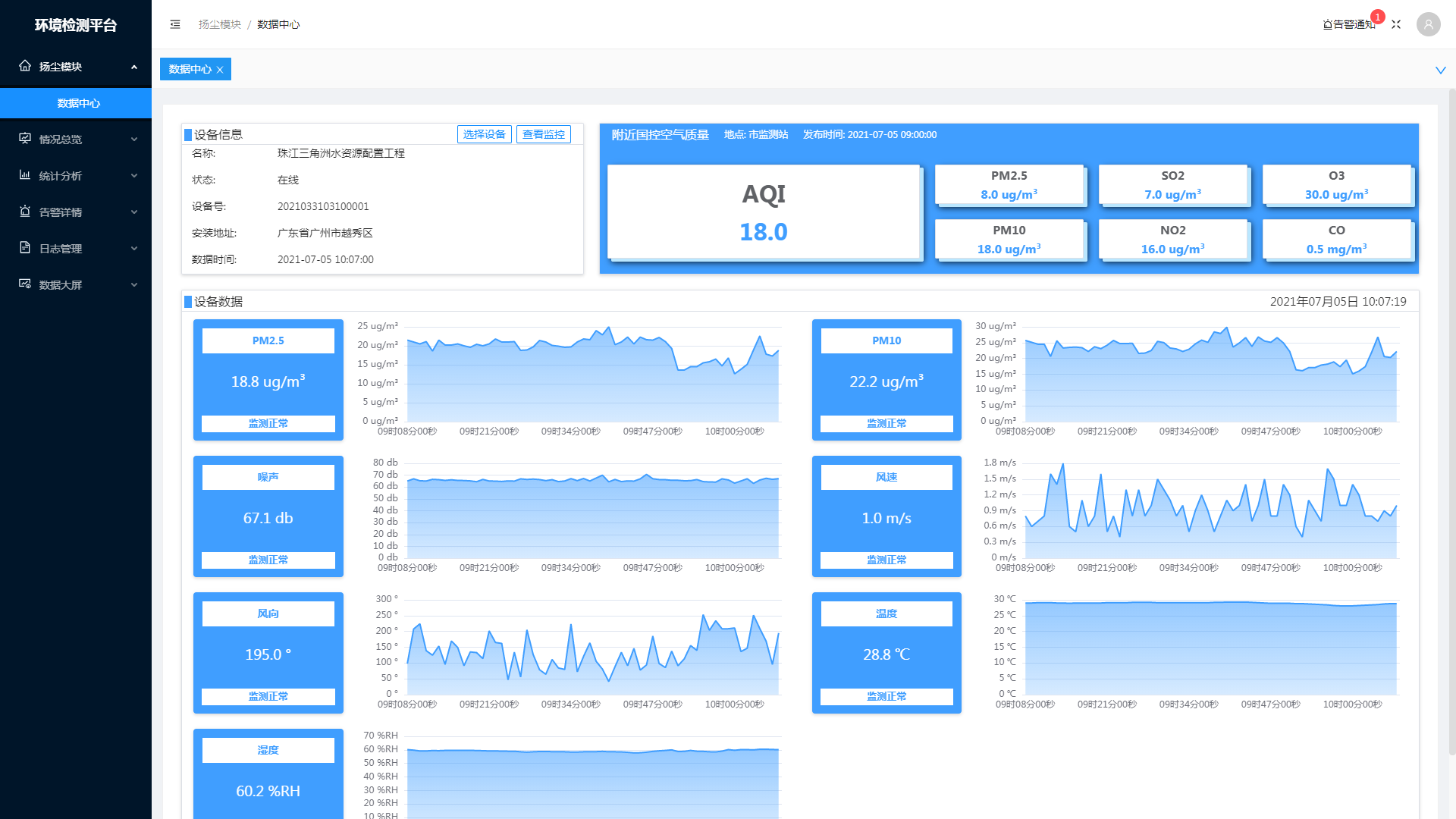Click the 情况总览 monitor icon
This screenshot has height=819, width=1456.
(25, 139)
